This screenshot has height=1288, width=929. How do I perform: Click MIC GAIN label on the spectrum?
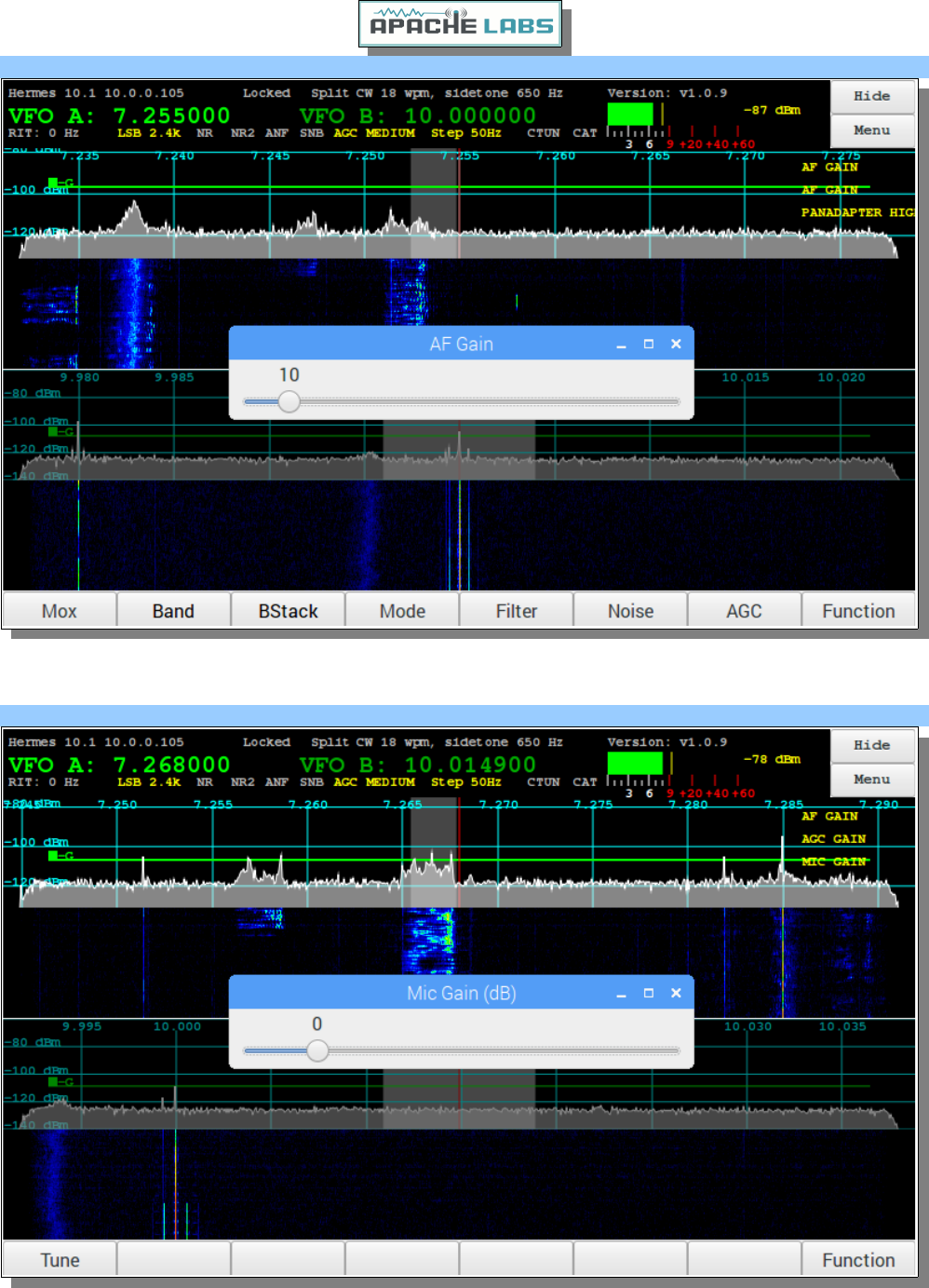click(x=834, y=861)
